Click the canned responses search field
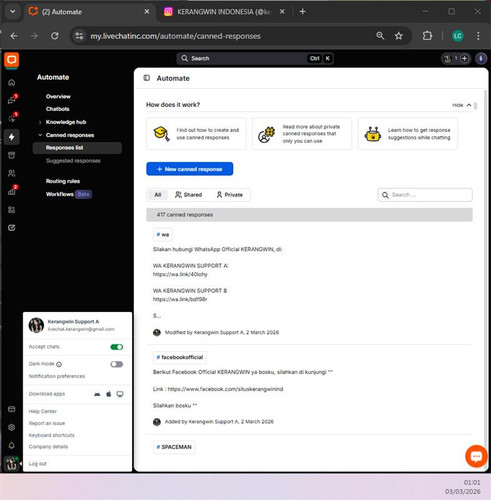 coord(425,195)
